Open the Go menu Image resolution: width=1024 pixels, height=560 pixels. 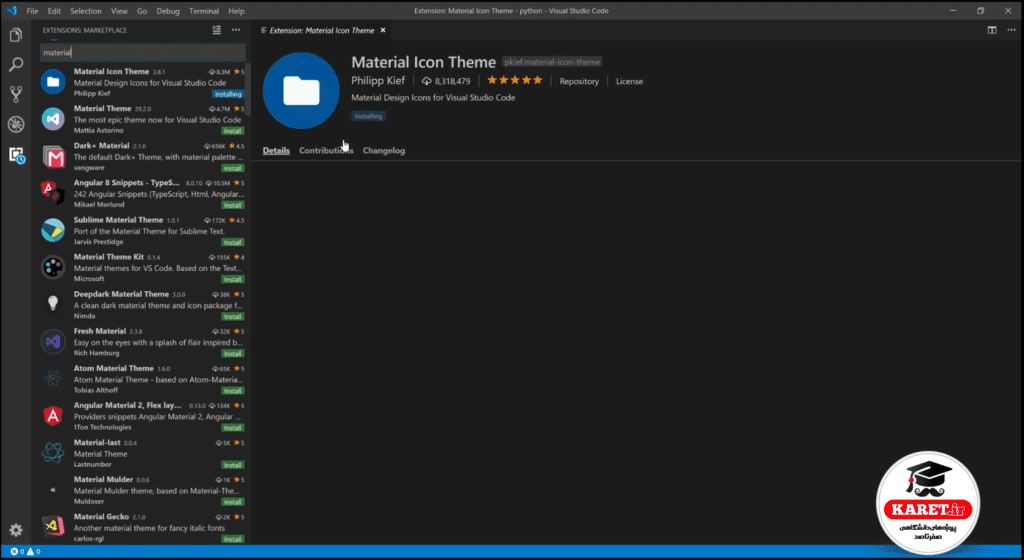click(142, 11)
